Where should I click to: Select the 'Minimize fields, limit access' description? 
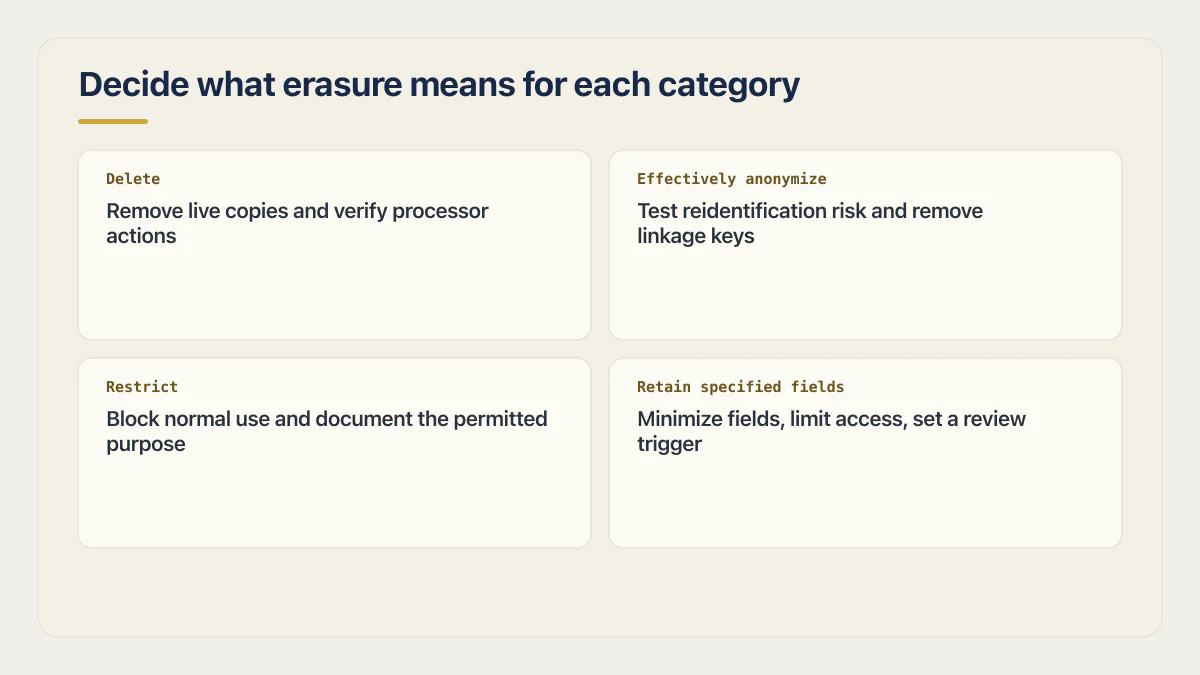pos(832,432)
